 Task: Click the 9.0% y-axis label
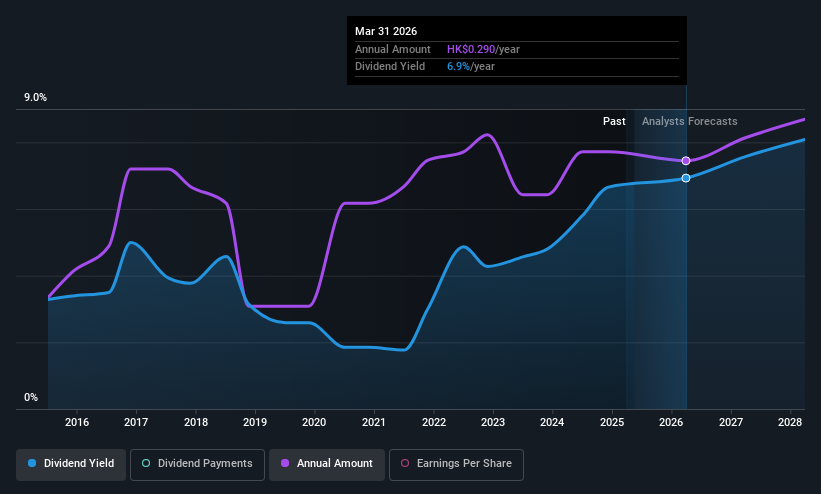click(x=35, y=97)
